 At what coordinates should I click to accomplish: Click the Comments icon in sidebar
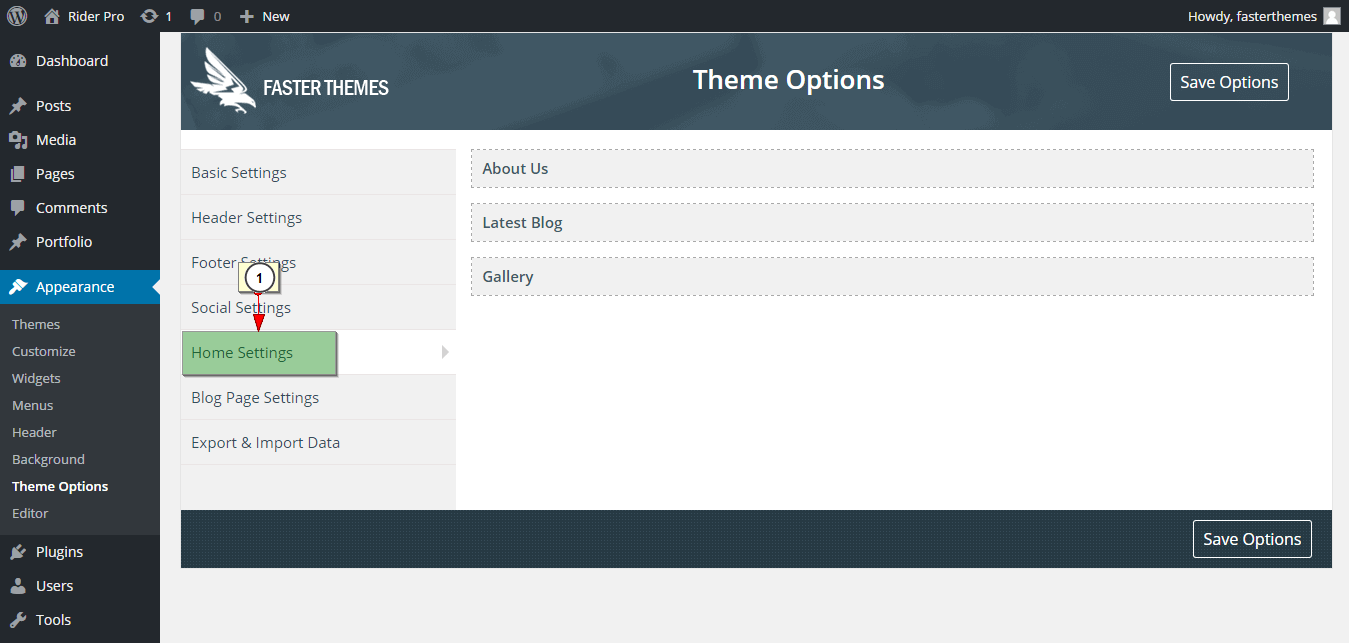18,208
